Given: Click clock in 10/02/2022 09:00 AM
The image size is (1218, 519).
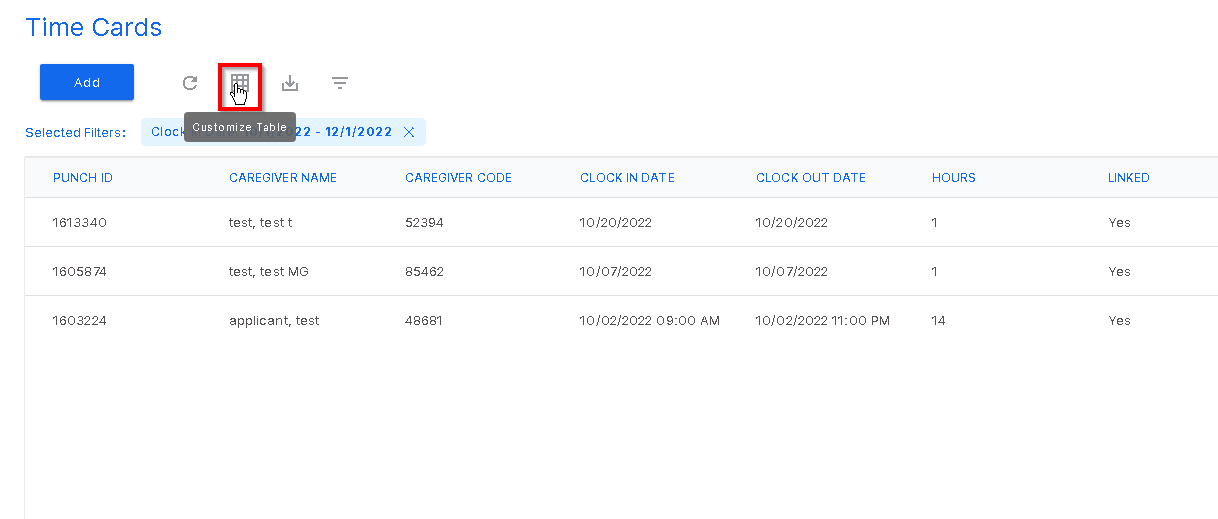Looking at the screenshot, I should click(x=650, y=320).
